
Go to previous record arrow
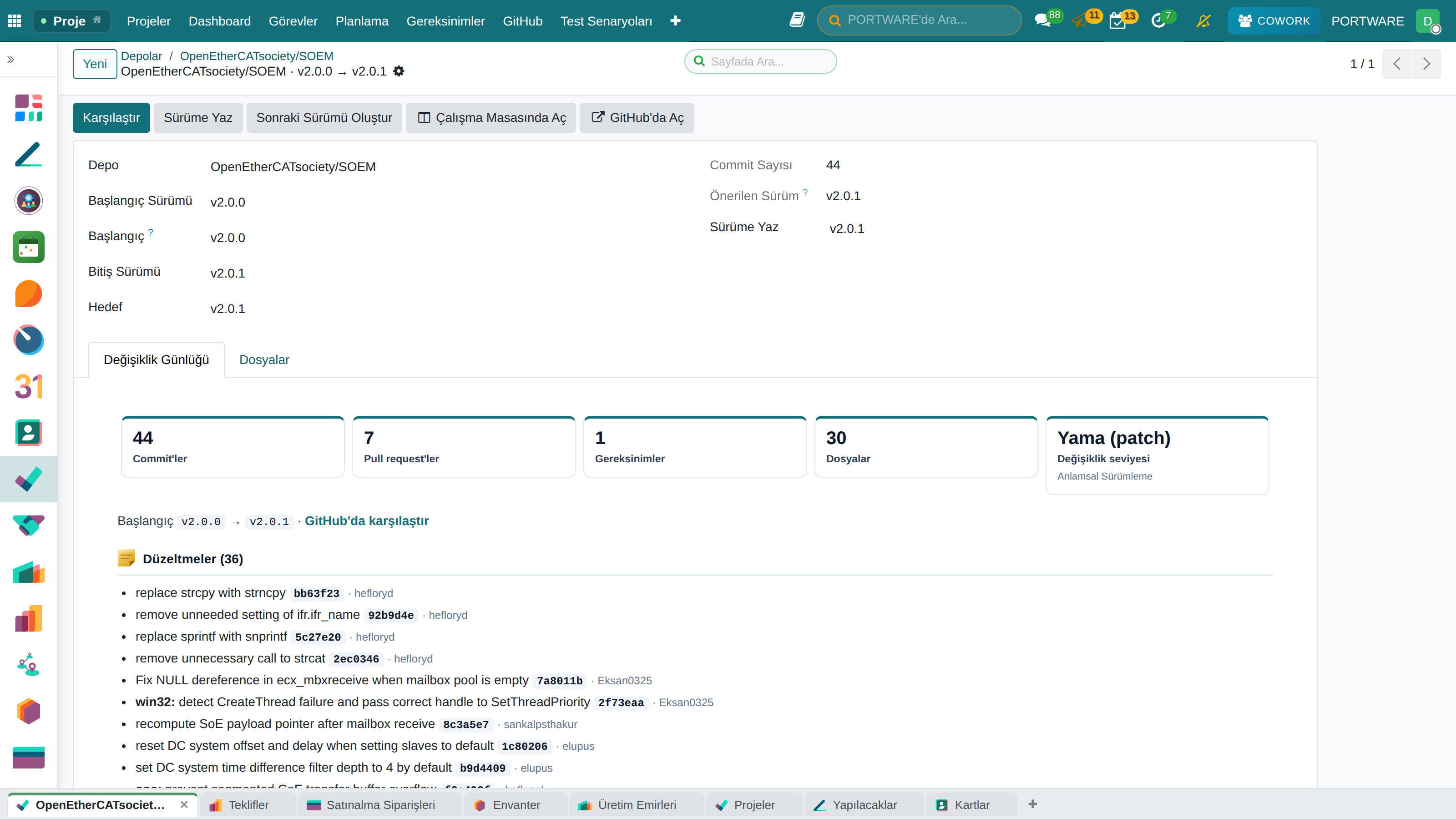[x=1397, y=64]
